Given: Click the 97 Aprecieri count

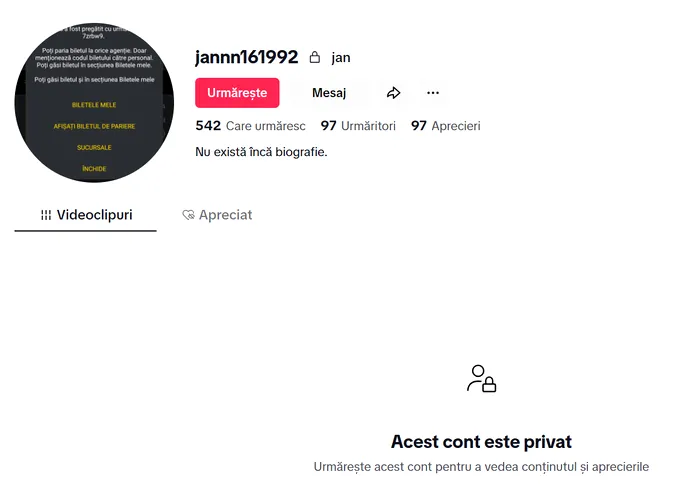Looking at the screenshot, I should pos(445,126).
